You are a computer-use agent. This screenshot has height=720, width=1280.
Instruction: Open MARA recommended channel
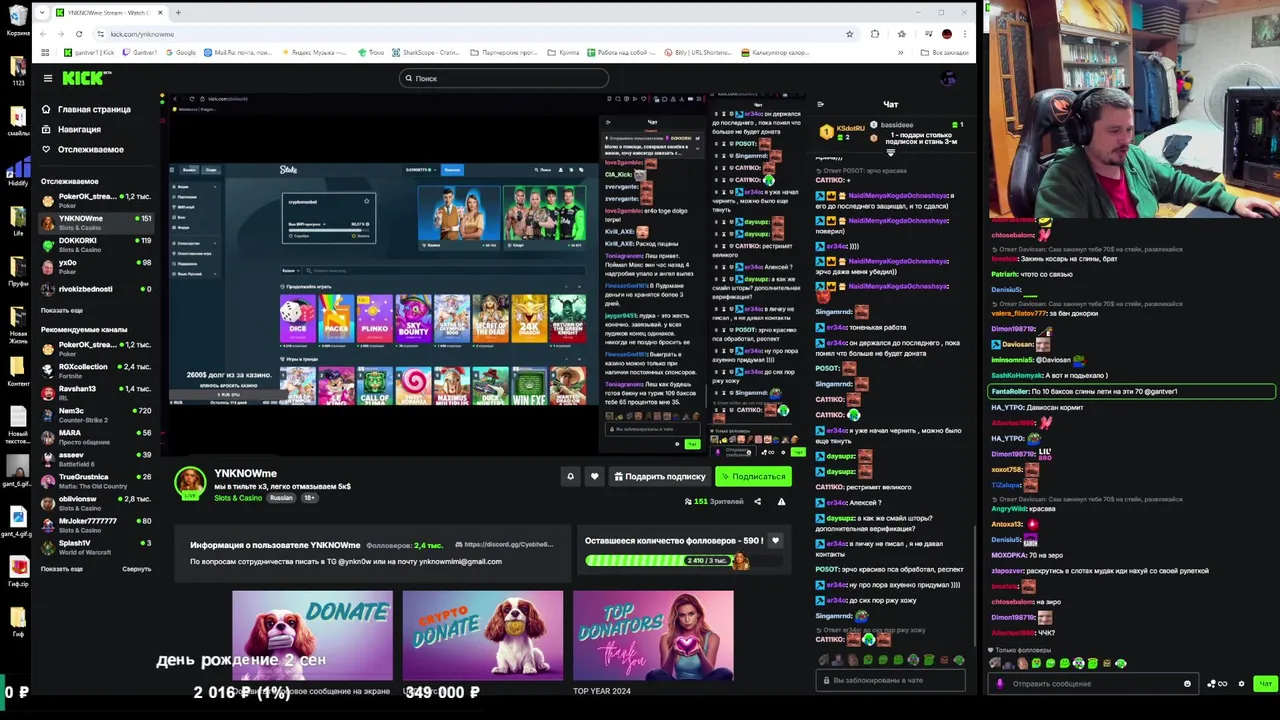(x=96, y=436)
